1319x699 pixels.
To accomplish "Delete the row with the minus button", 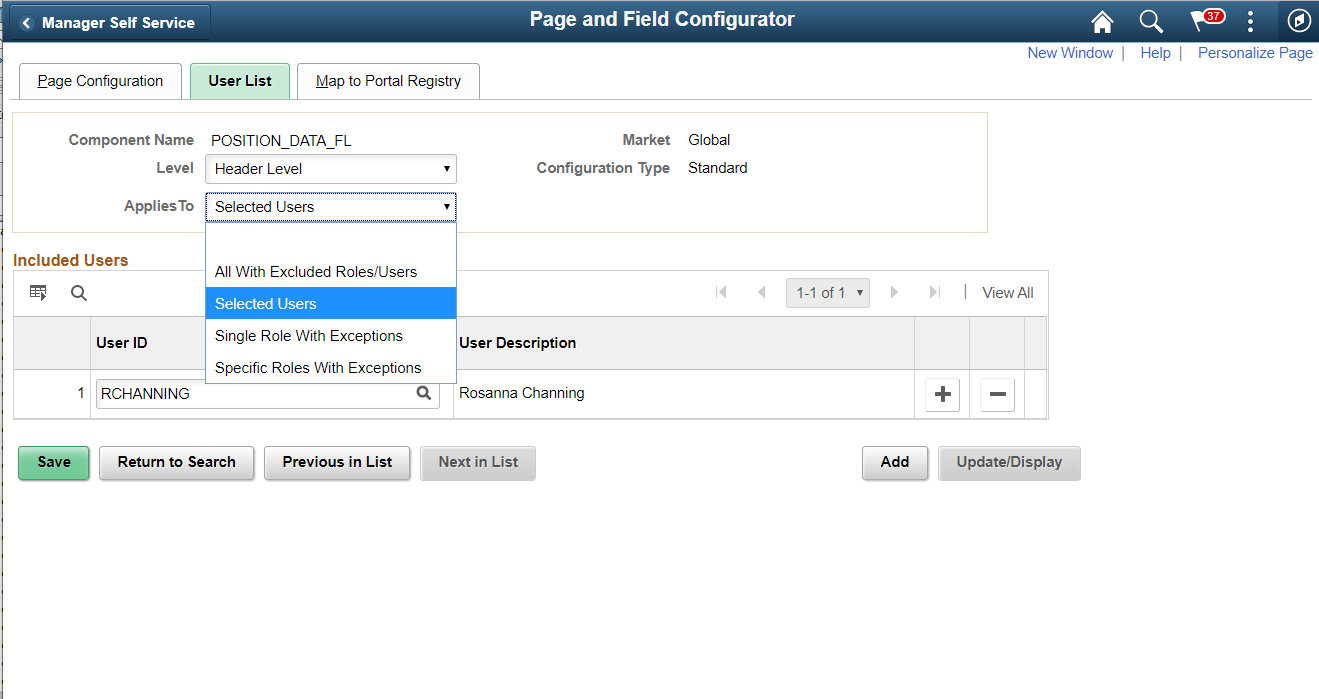I will [x=997, y=394].
